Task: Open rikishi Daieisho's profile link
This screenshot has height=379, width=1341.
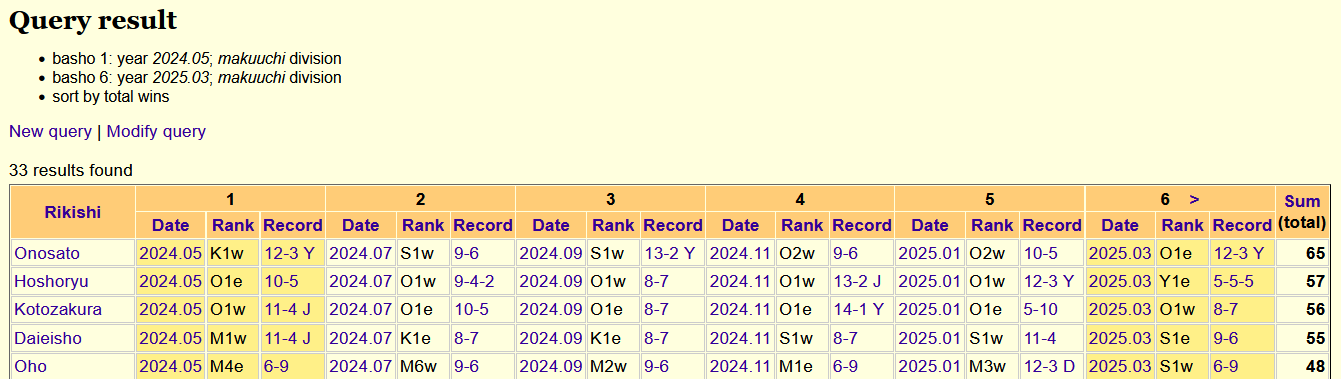Action: [48, 338]
